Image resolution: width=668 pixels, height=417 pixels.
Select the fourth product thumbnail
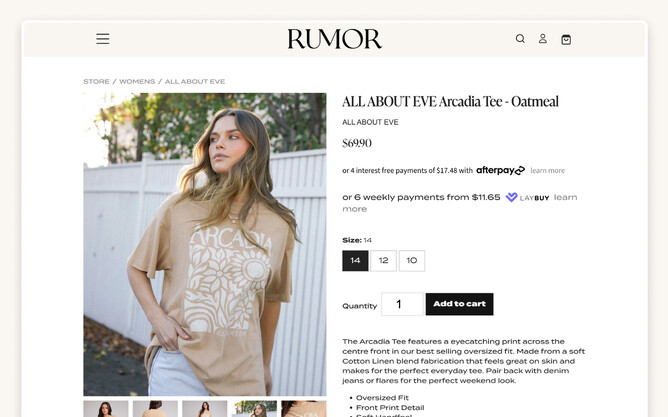[254, 408]
